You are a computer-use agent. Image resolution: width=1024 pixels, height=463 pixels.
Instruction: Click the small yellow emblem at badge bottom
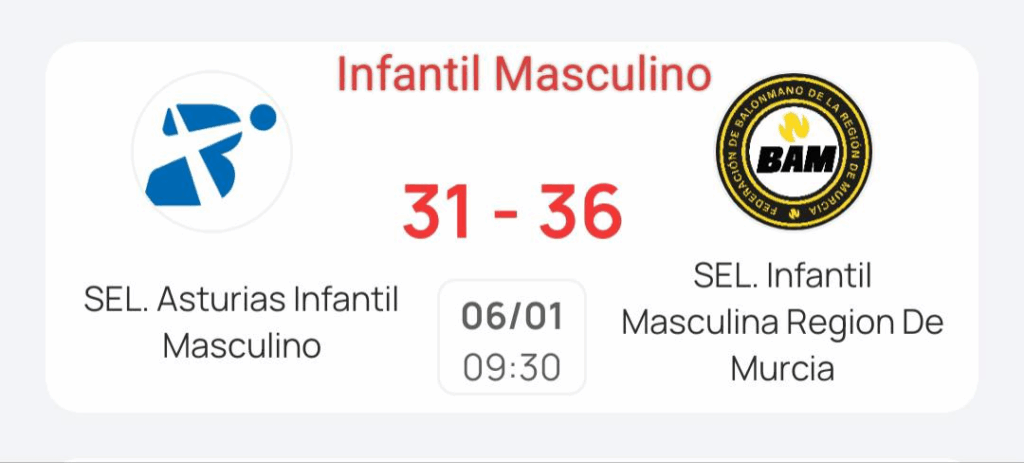click(x=793, y=212)
